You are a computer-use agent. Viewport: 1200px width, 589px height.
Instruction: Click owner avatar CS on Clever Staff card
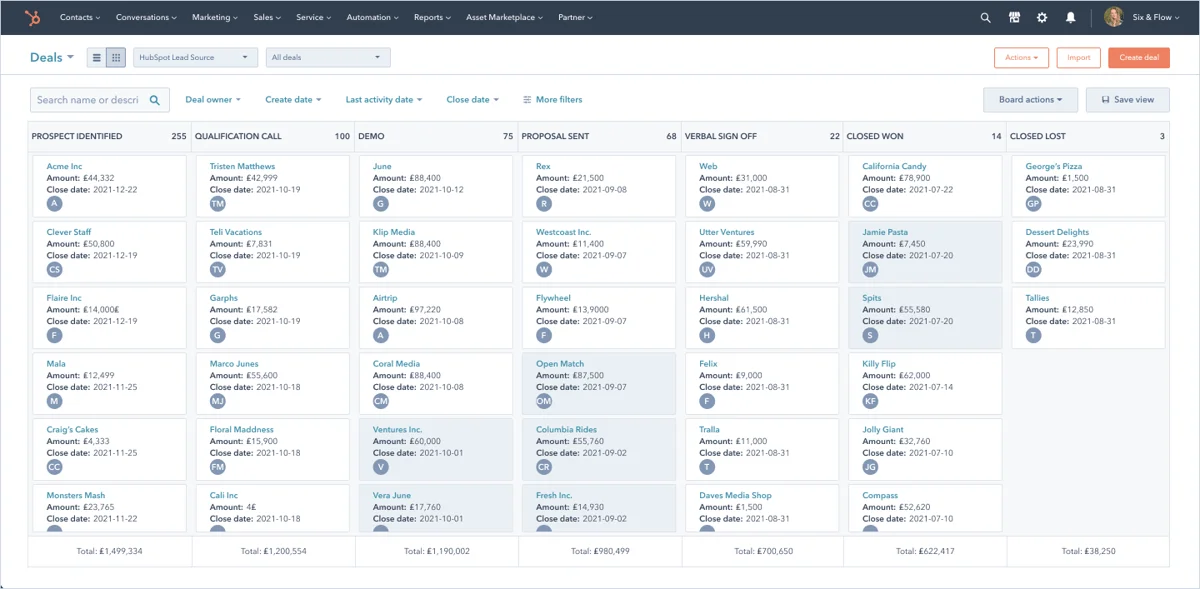(x=55, y=269)
